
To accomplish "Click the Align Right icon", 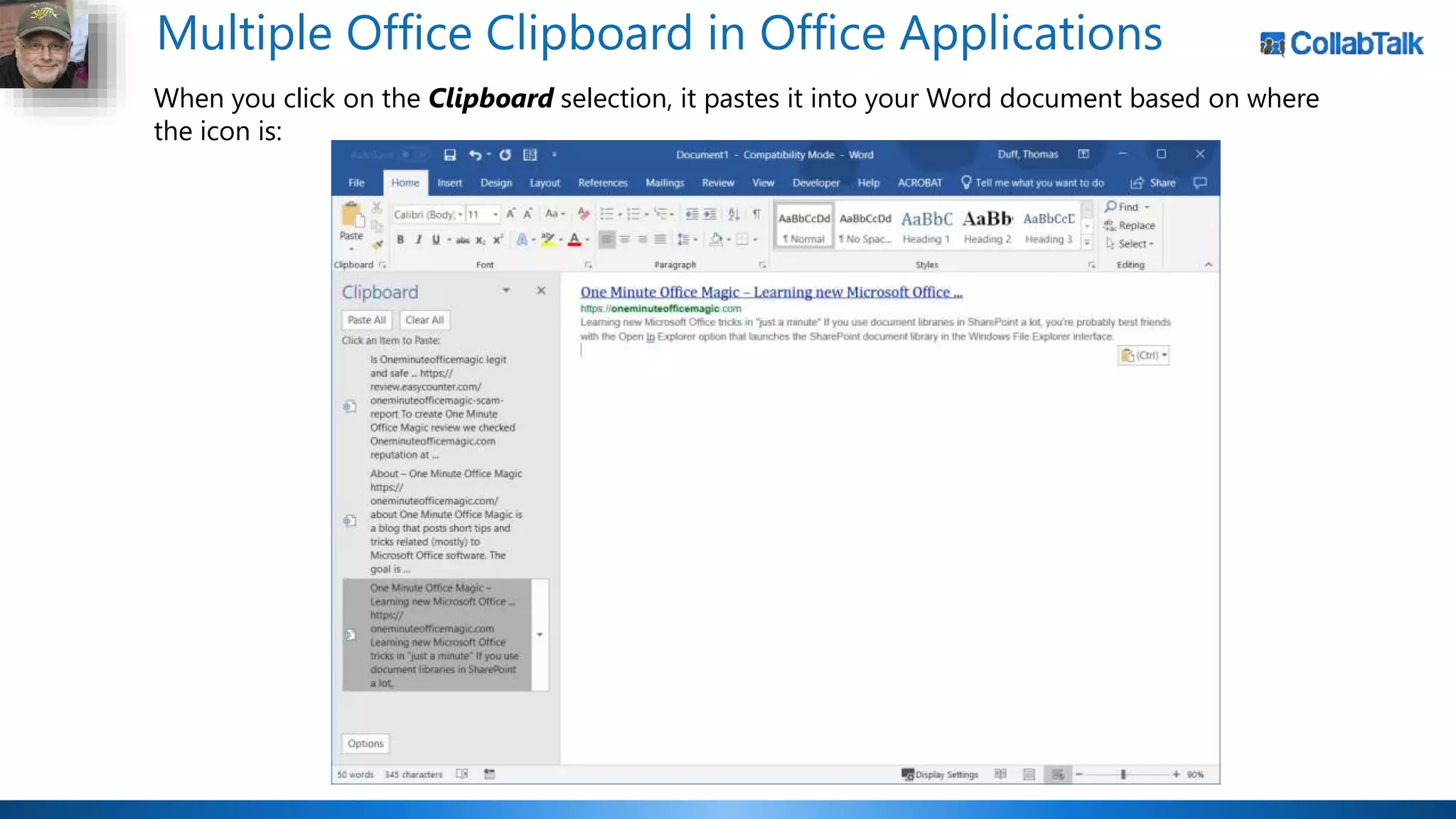I will [643, 240].
